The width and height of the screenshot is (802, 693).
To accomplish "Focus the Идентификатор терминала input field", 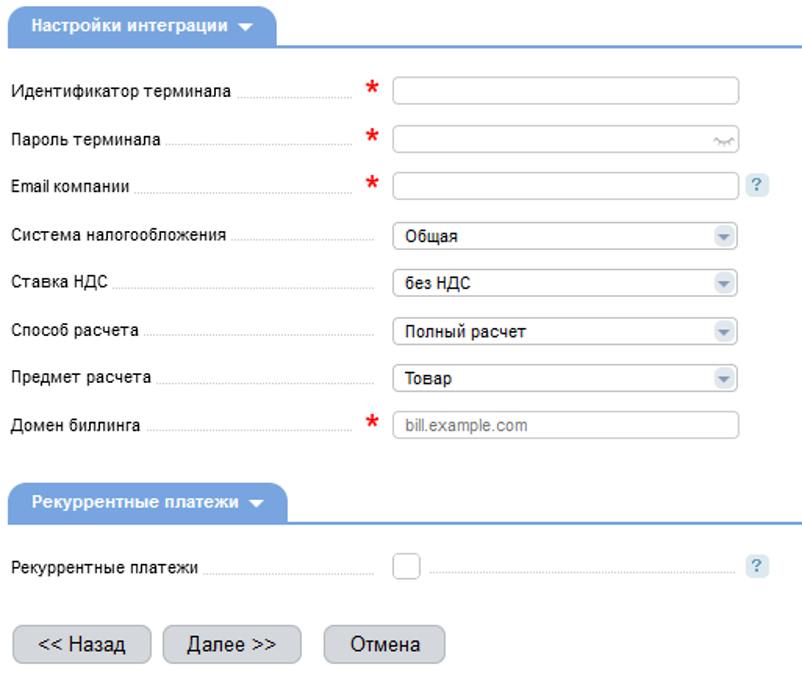I will (x=565, y=91).
